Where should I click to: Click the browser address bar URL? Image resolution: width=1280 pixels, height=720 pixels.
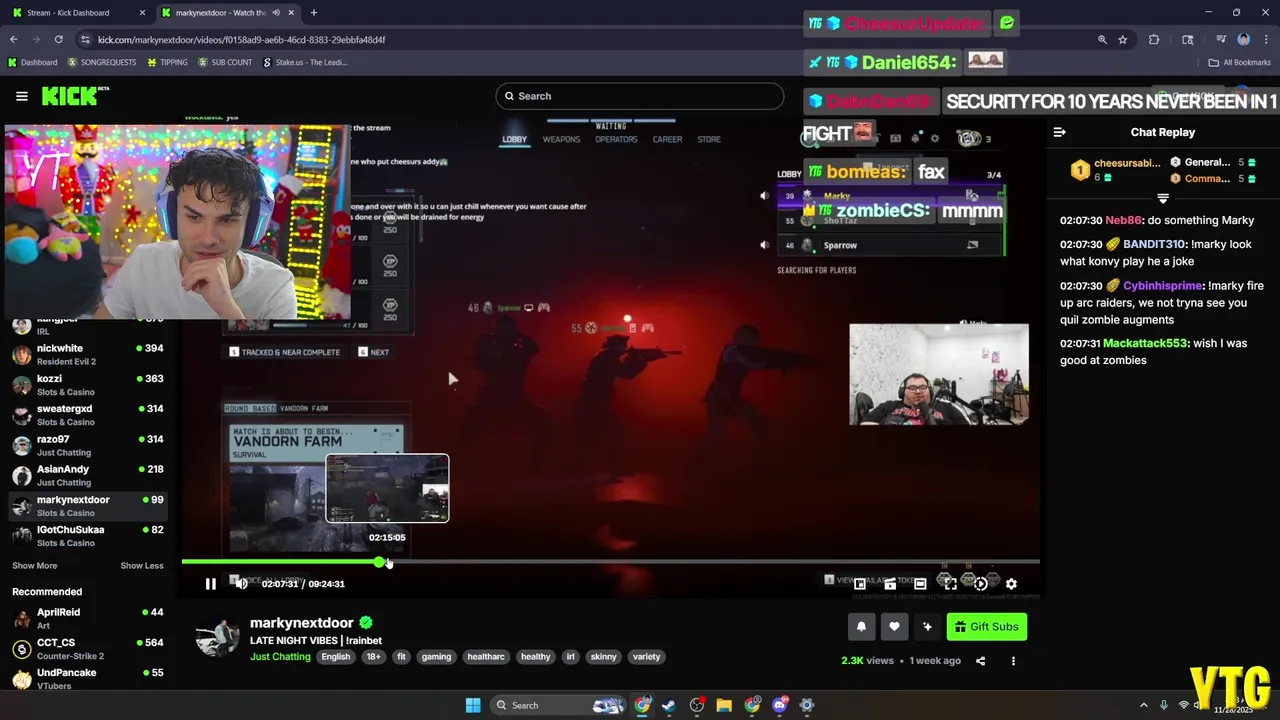pos(242,40)
